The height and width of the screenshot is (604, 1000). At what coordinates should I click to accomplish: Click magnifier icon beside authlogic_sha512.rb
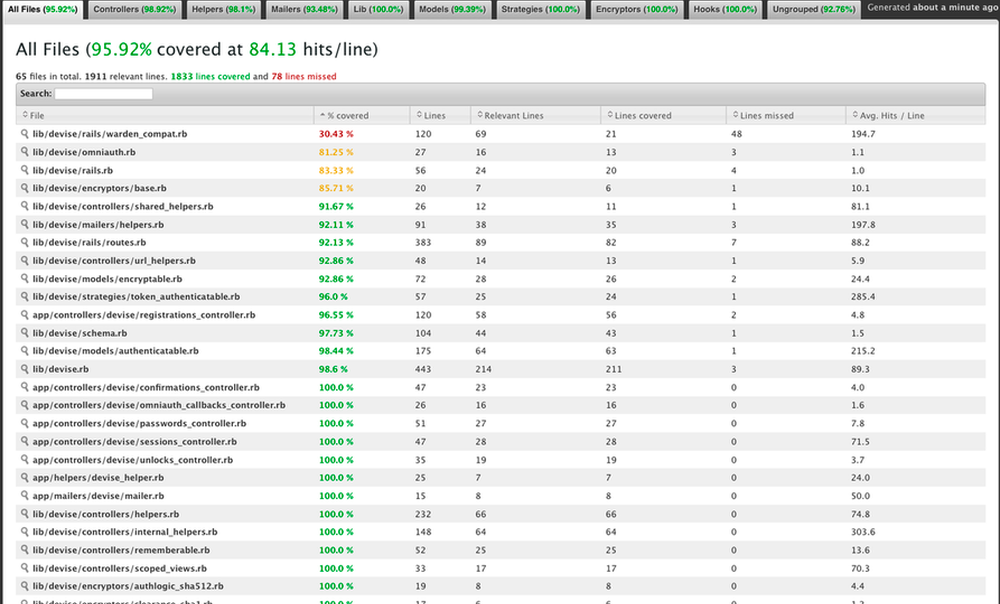[x=25, y=586]
